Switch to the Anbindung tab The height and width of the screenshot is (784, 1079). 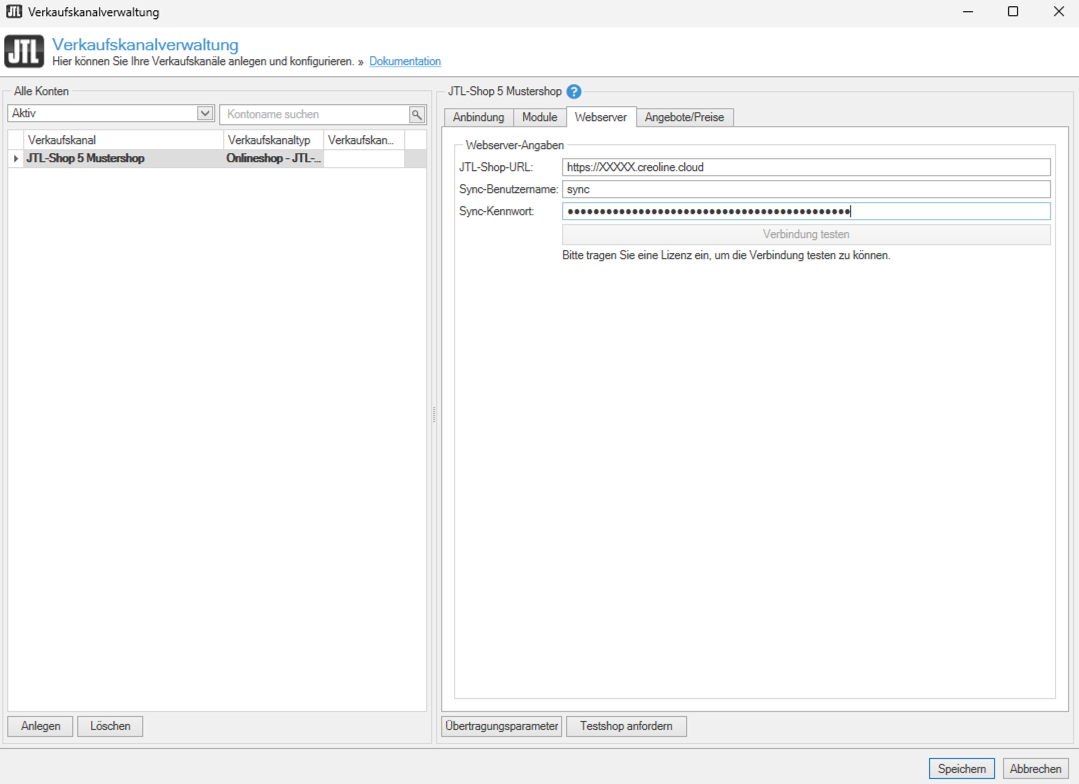(x=478, y=117)
